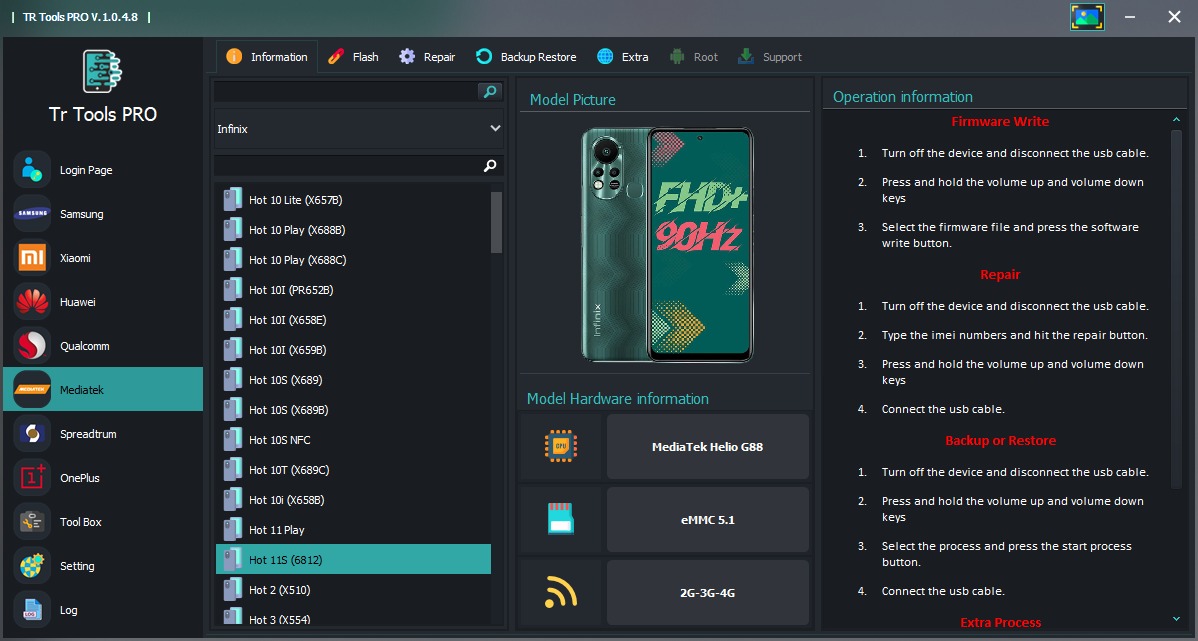
Task: Click the MediaTek Helio G88 button
Action: coord(707,447)
